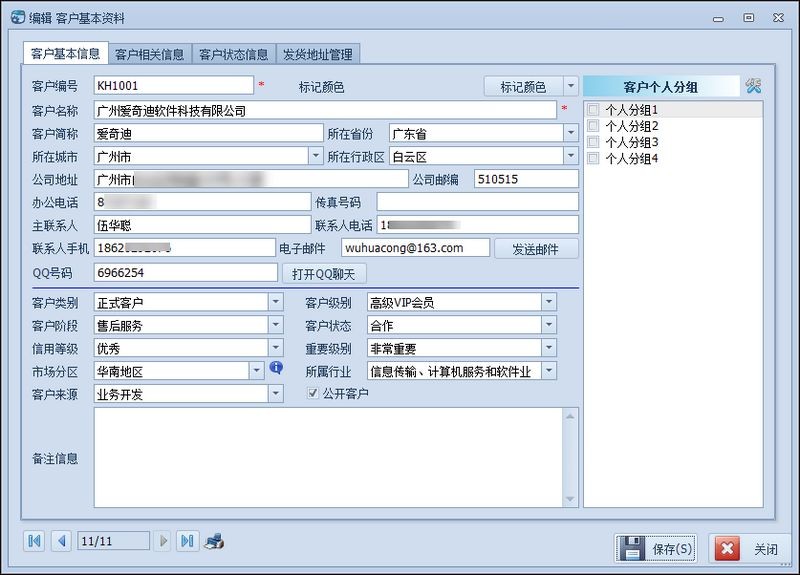Screen dimensions: 800x575
Task: Click the 发送邮件 button
Action: pos(536,249)
